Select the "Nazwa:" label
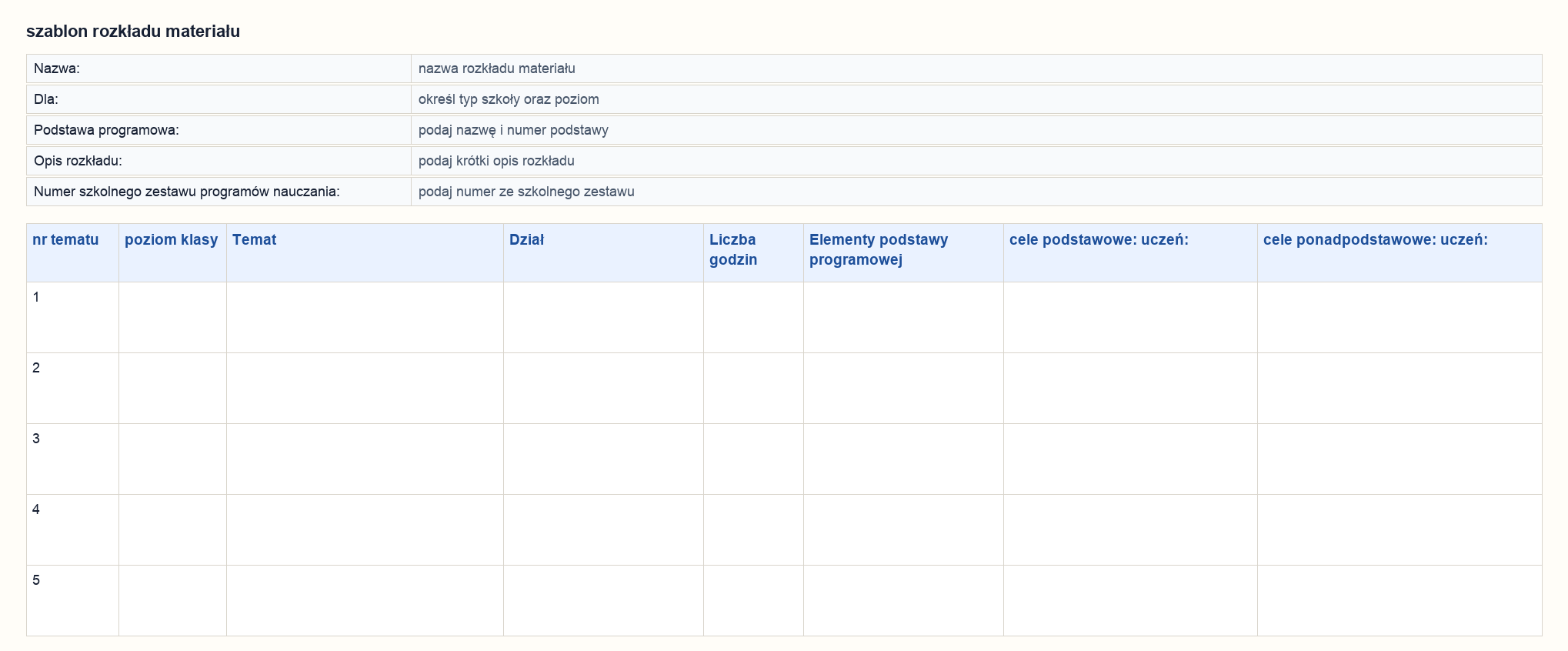The image size is (1568, 651). coord(57,68)
